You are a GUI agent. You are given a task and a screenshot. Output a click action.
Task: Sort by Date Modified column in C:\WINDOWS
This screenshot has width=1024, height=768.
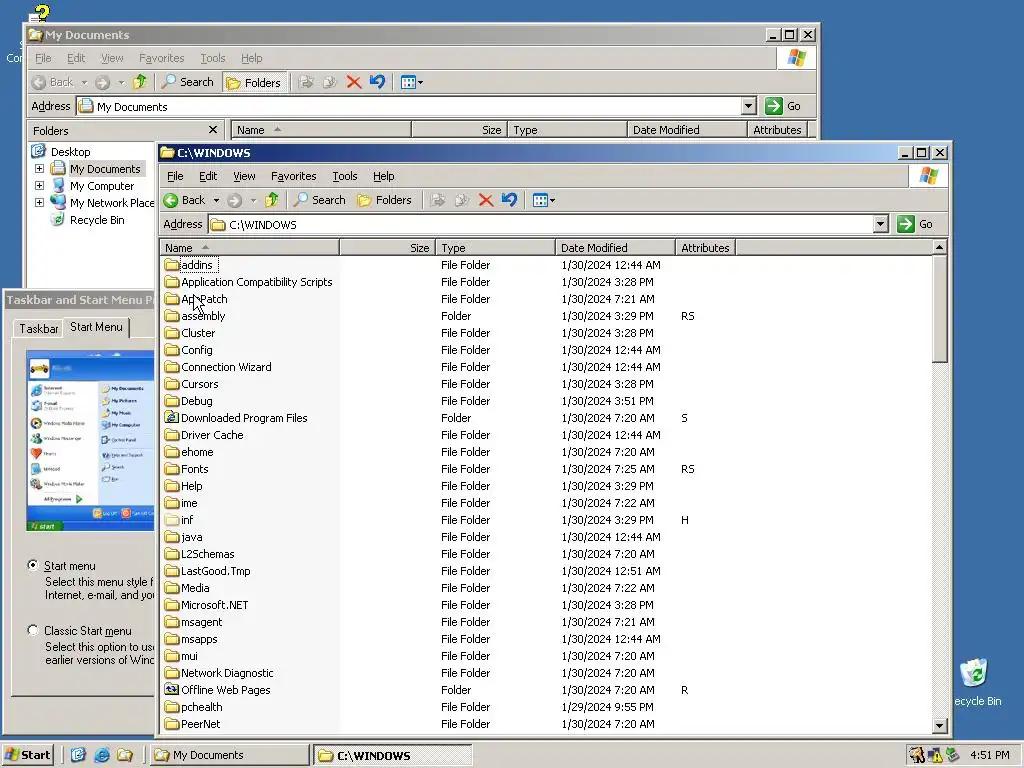click(x=615, y=248)
